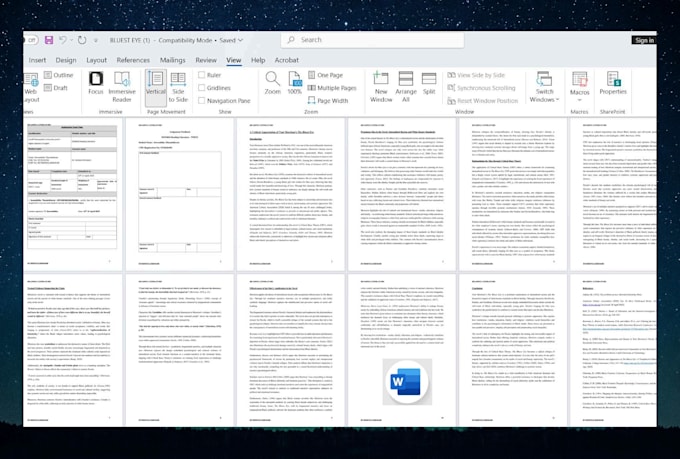Switch to Outline view
This screenshot has width=680, height=459.
[x=59, y=75]
